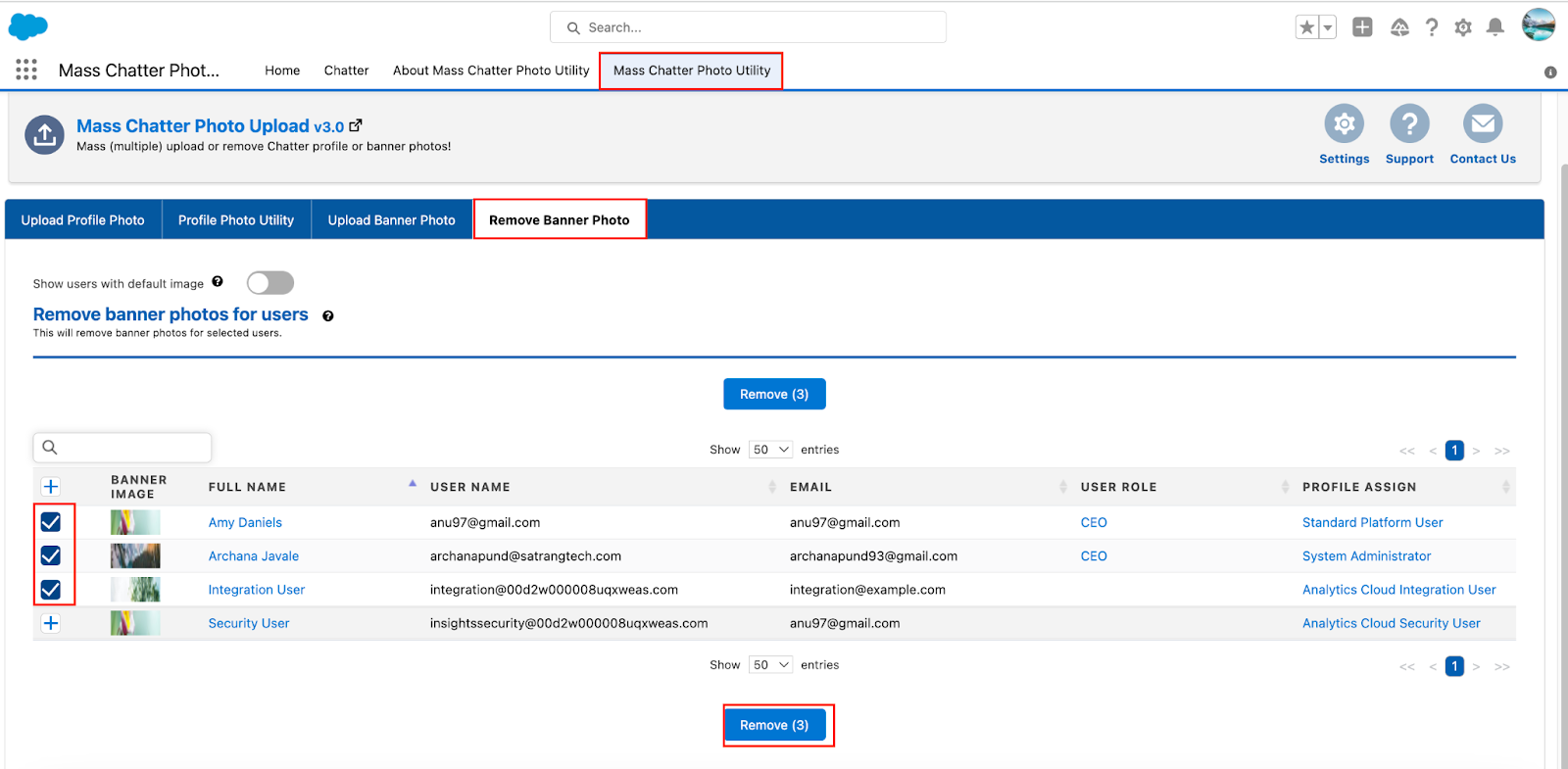Open Analytics Cloud Integration User profile link

[1398, 590]
